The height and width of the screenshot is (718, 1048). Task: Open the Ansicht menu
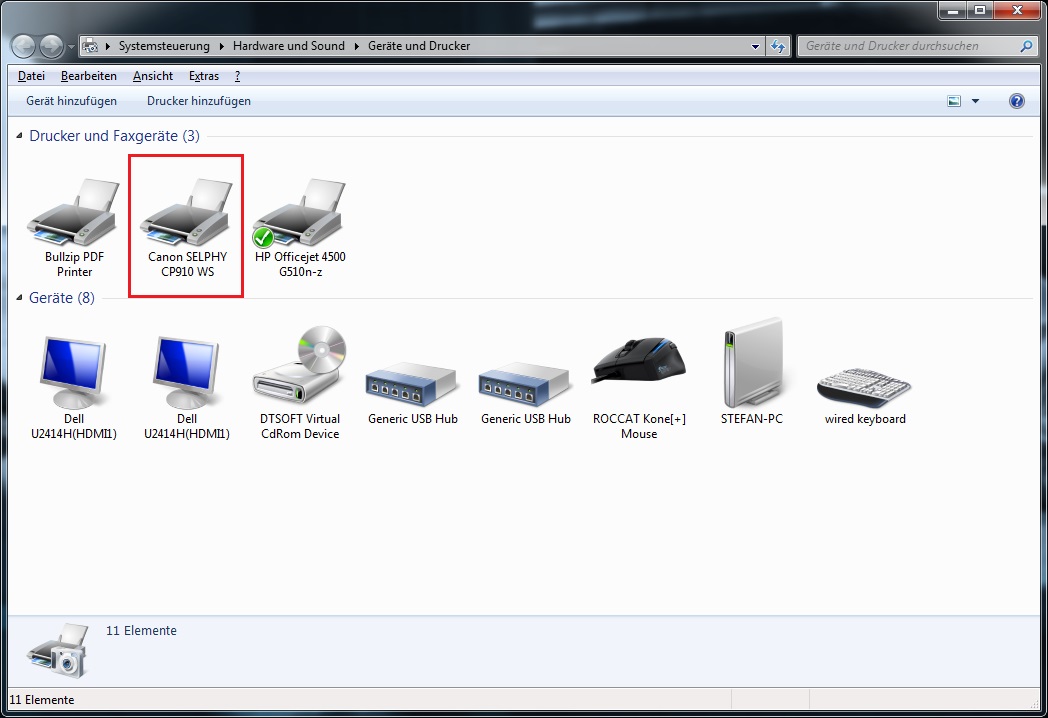(x=153, y=76)
